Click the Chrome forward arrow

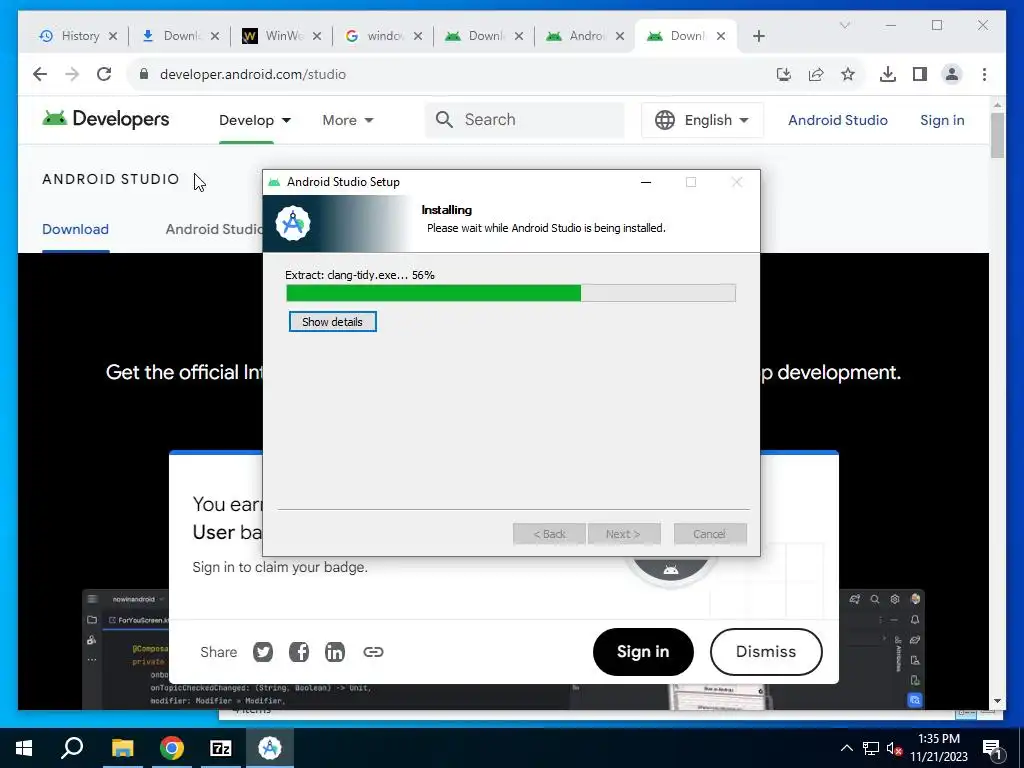tap(72, 74)
